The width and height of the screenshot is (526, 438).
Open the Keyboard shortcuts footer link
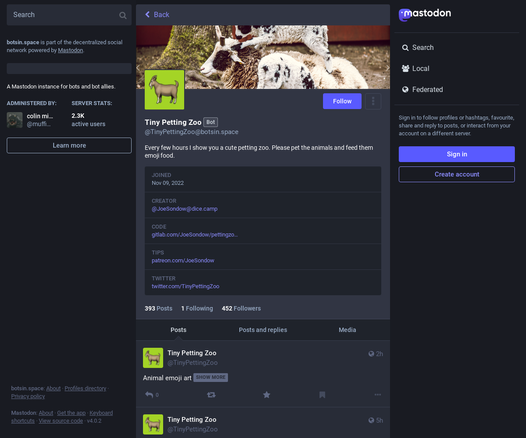pos(101,413)
